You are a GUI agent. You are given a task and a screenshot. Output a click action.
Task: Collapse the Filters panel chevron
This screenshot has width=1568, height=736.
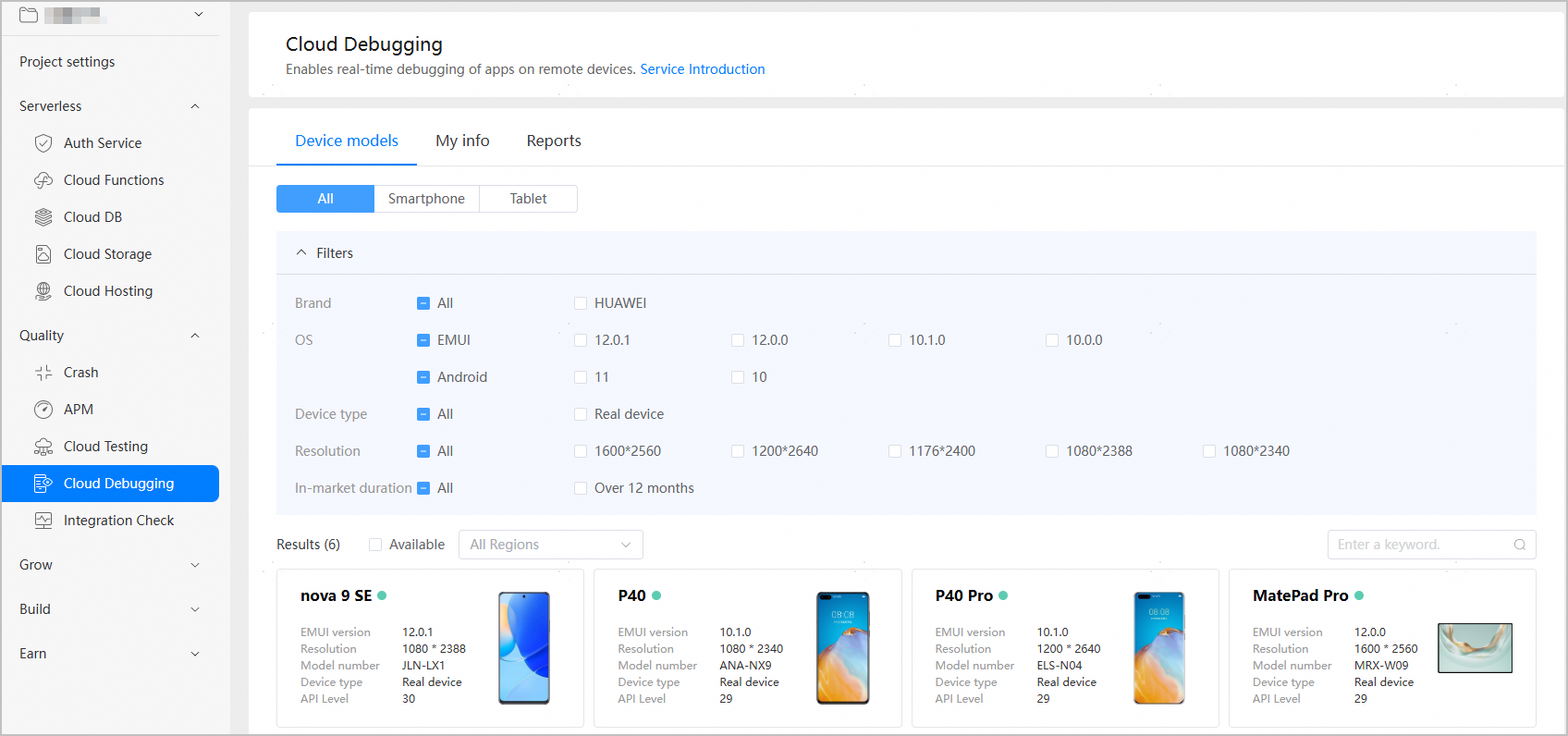[x=301, y=252]
